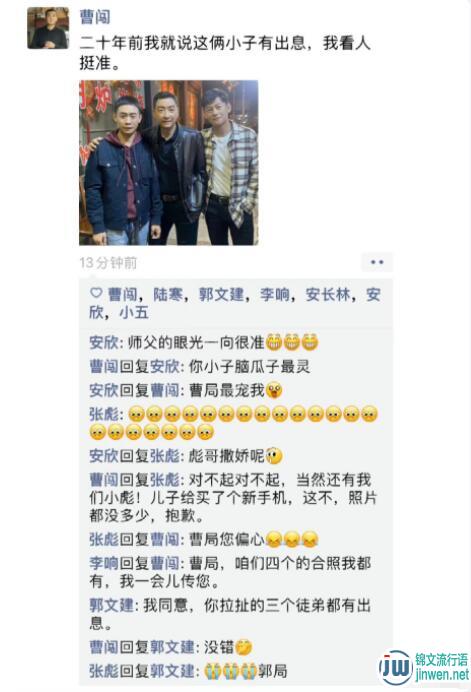This screenshot has width=471, height=692.
Task: Open the group photo thumbnail
Action: [x=169, y=163]
